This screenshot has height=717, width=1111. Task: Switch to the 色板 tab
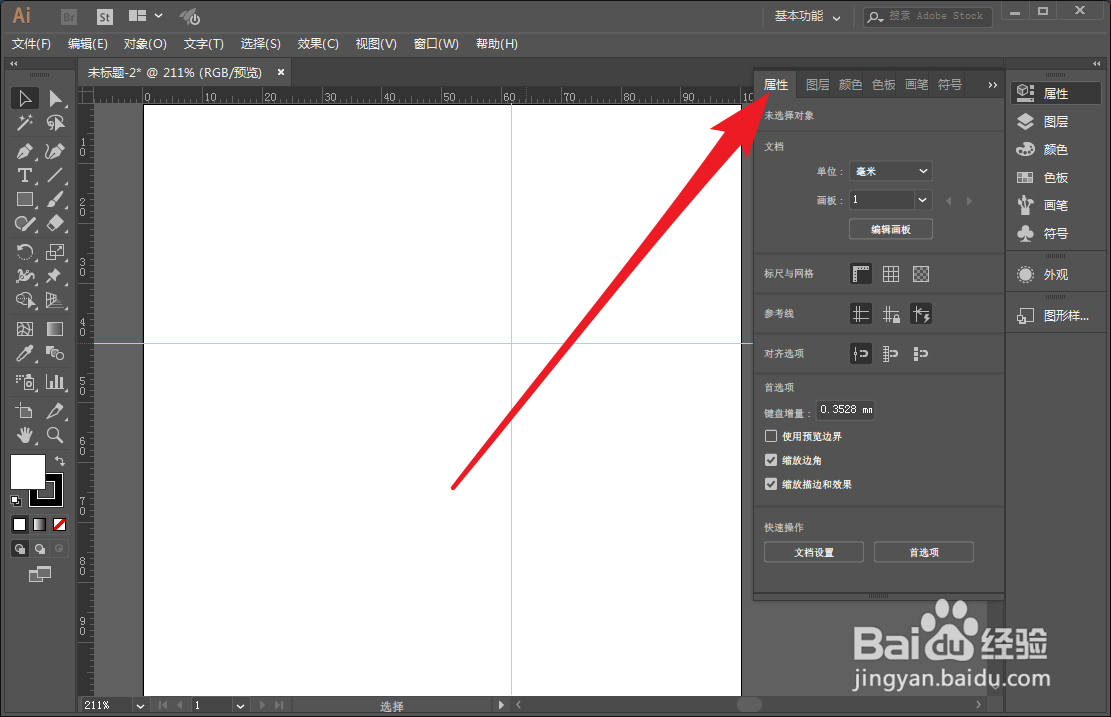coord(884,85)
